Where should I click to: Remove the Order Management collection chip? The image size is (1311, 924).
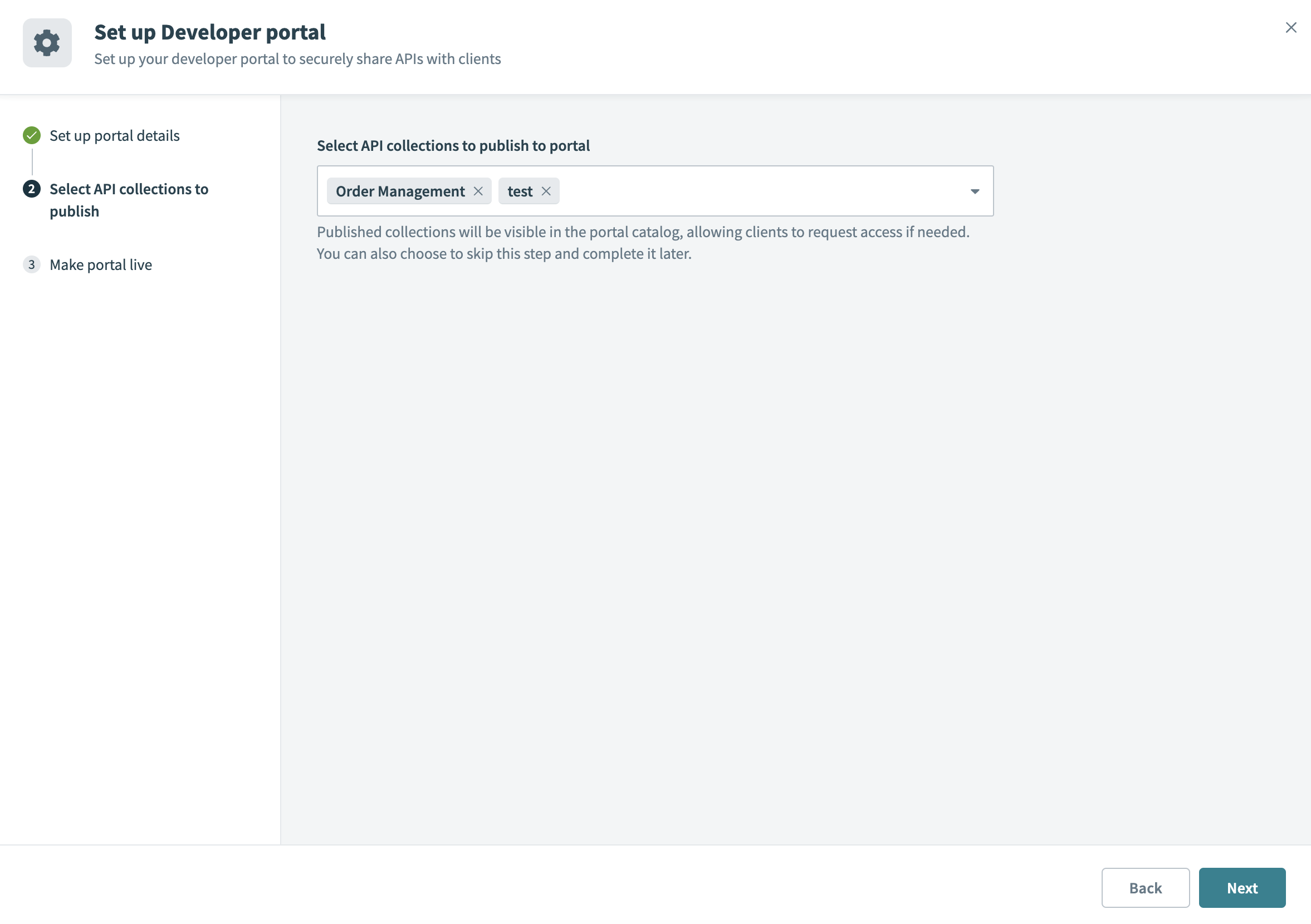click(478, 191)
